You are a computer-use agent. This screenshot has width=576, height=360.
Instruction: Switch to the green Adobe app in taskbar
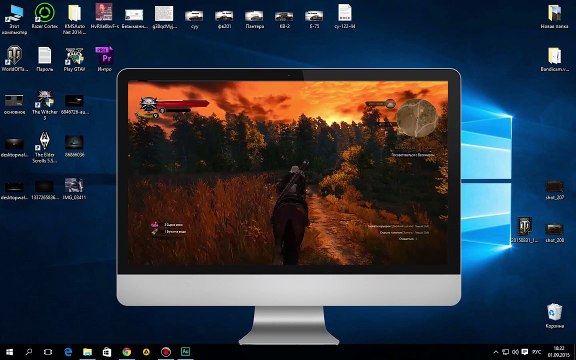(x=185, y=352)
